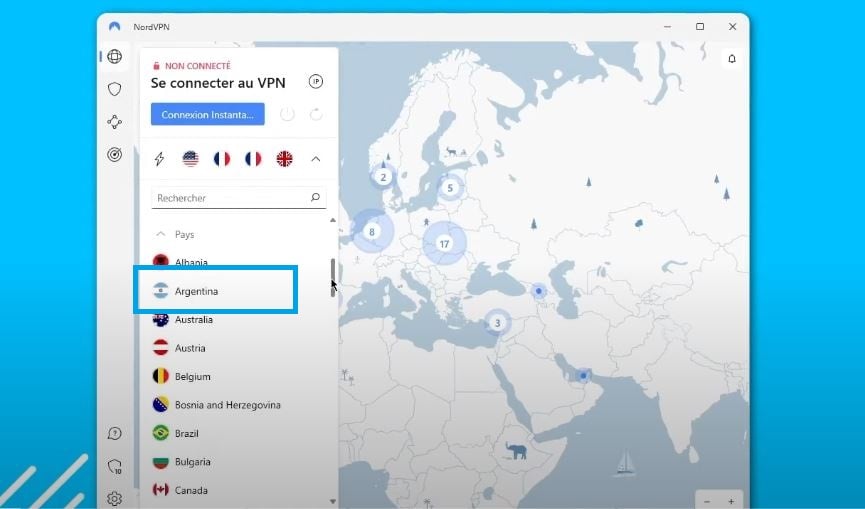Open the help chat bubble icon

pos(114,434)
